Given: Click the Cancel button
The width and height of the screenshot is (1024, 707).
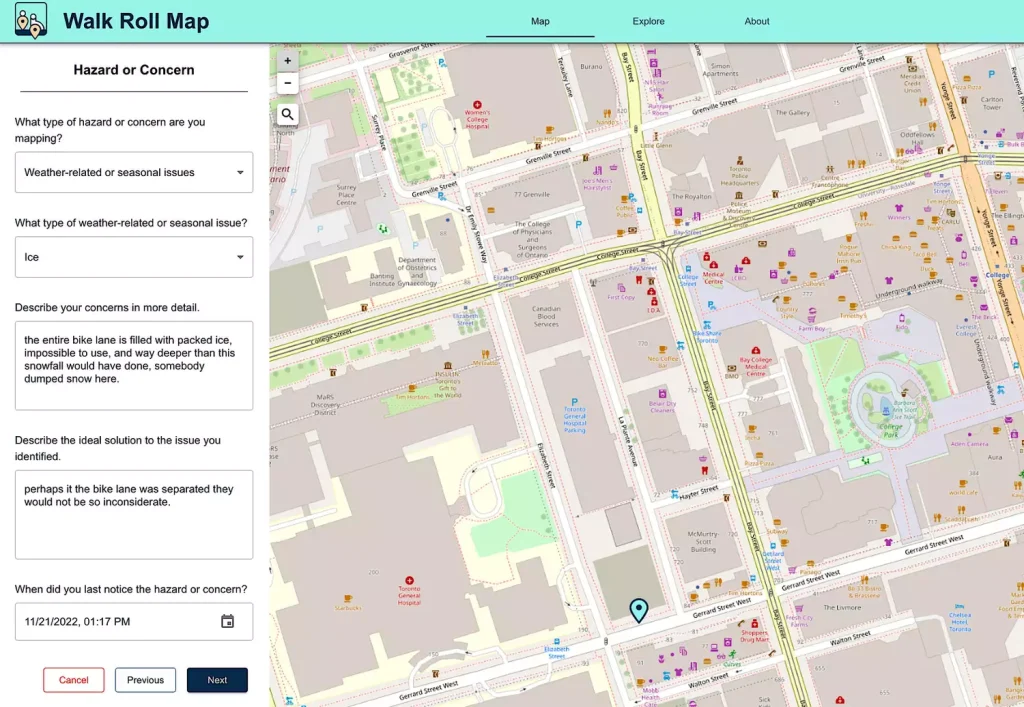Looking at the screenshot, I should pyautogui.click(x=74, y=680).
